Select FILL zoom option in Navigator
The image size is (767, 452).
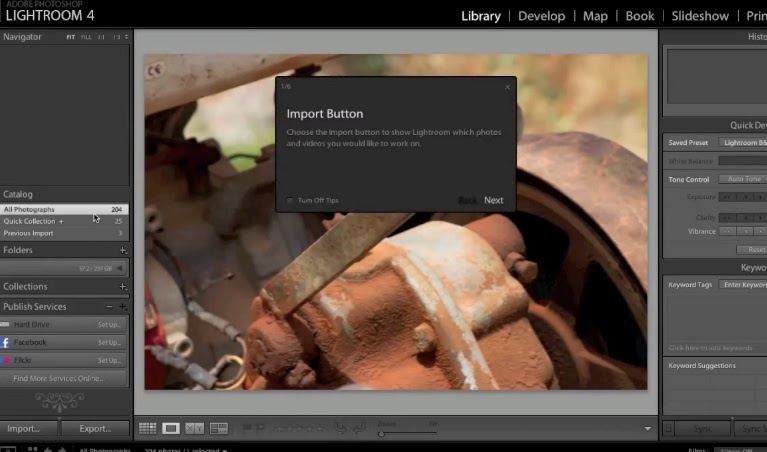[x=87, y=37]
